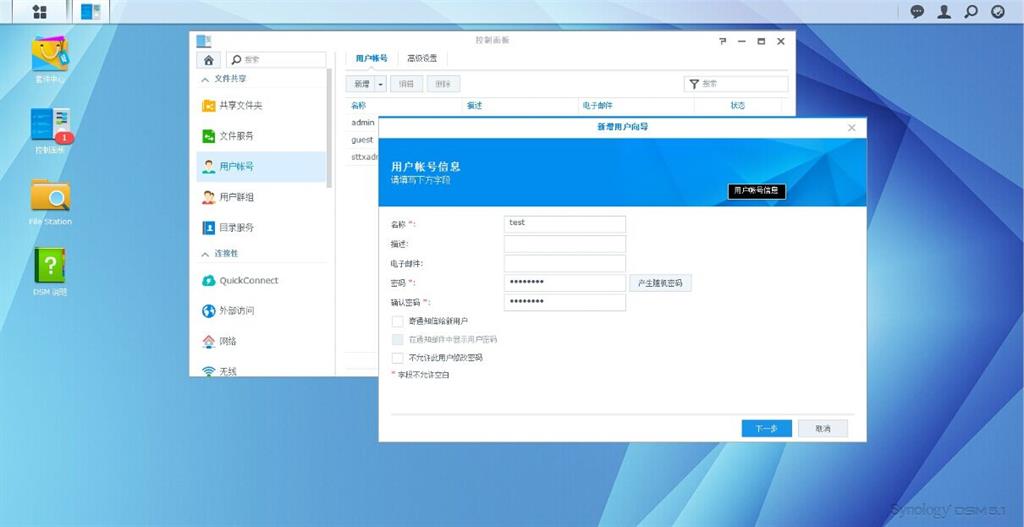Check 不允许此用户修改密码 option
The height and width of the screenshot is (527, 1024).
397,357
